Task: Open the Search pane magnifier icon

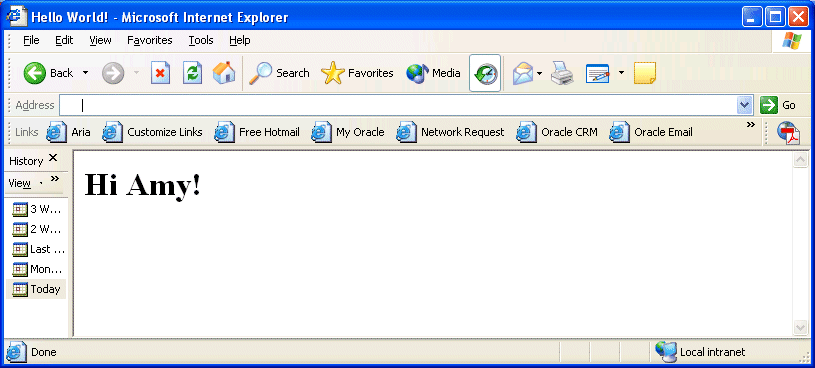Action: (260, 73)
